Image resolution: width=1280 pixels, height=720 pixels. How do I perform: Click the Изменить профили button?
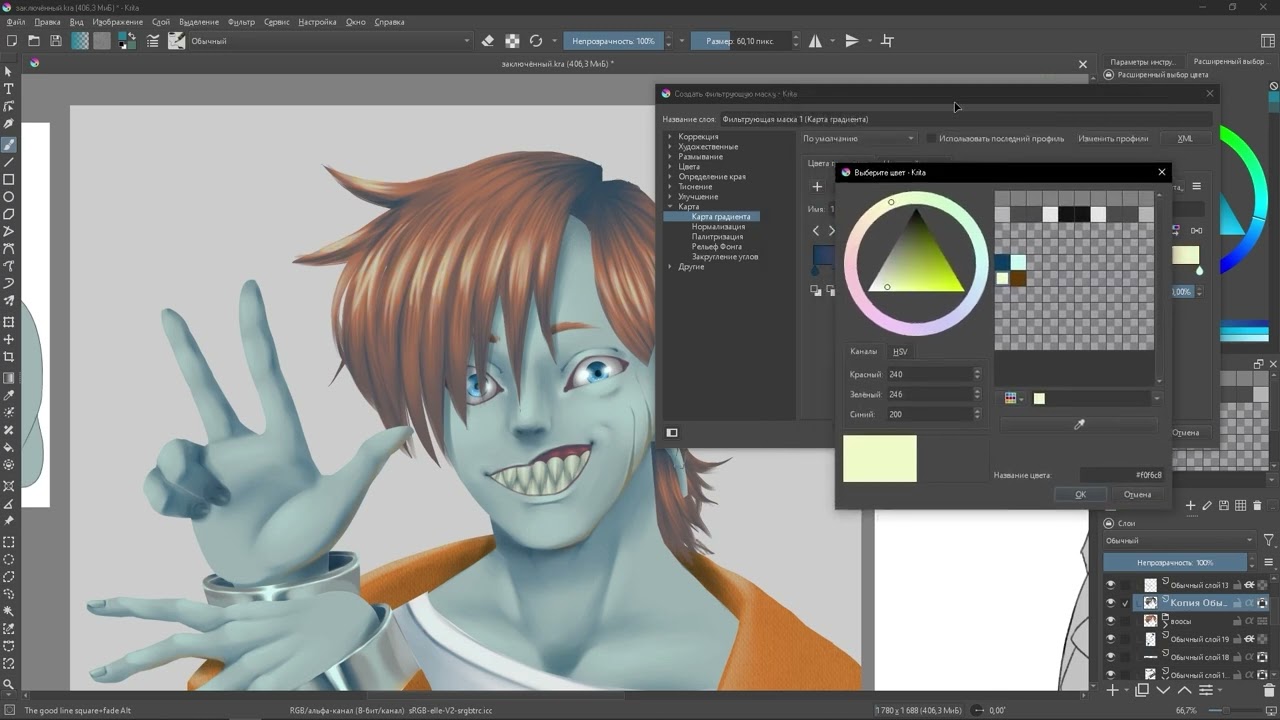(x=1113, y=139)
